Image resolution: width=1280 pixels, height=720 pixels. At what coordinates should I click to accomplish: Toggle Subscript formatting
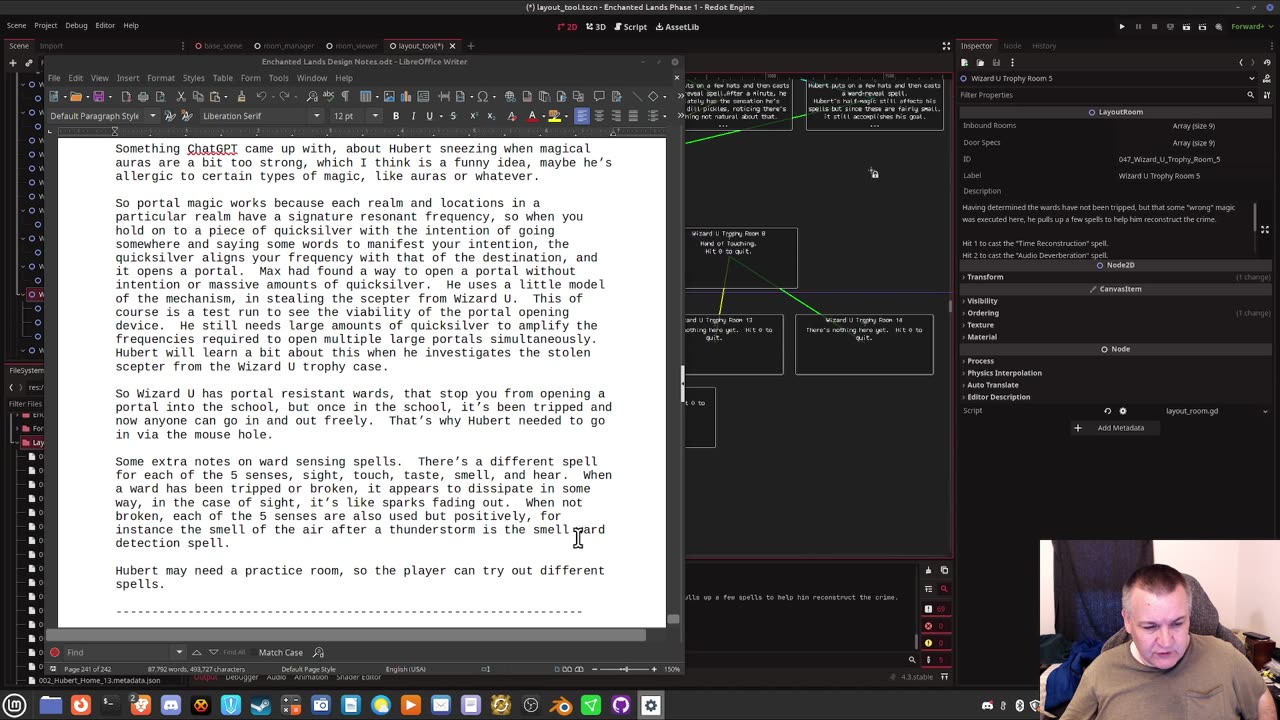coord(491,116)
